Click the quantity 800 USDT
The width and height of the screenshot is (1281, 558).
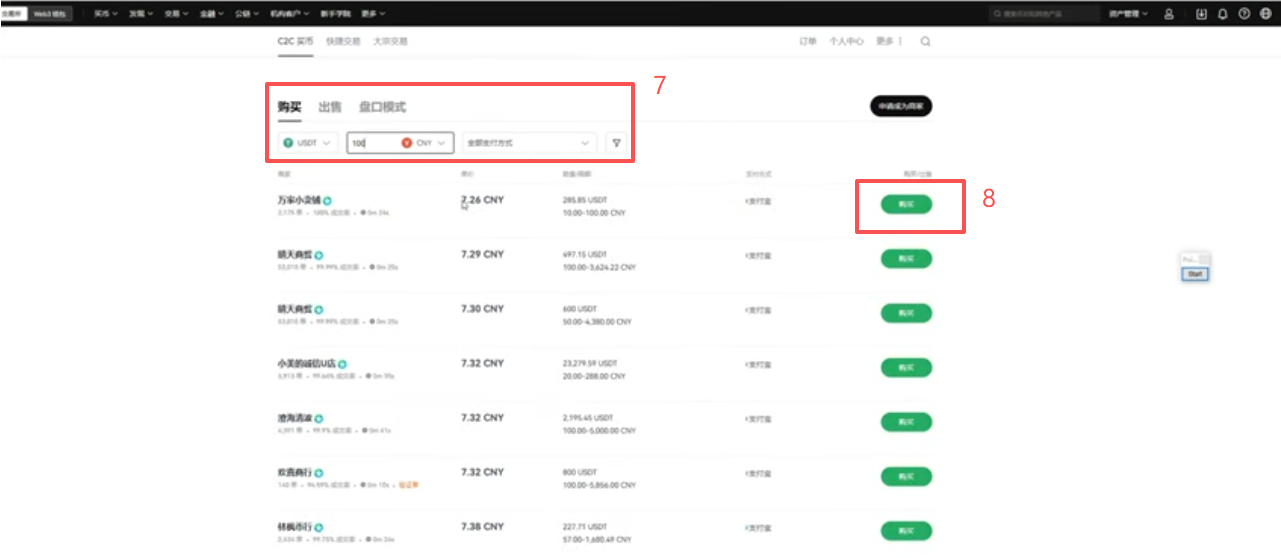579,473
